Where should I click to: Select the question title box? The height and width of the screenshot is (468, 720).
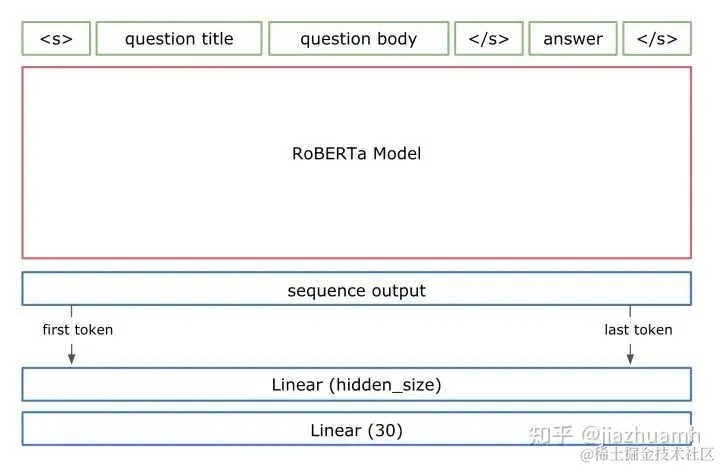click(179, 39)
